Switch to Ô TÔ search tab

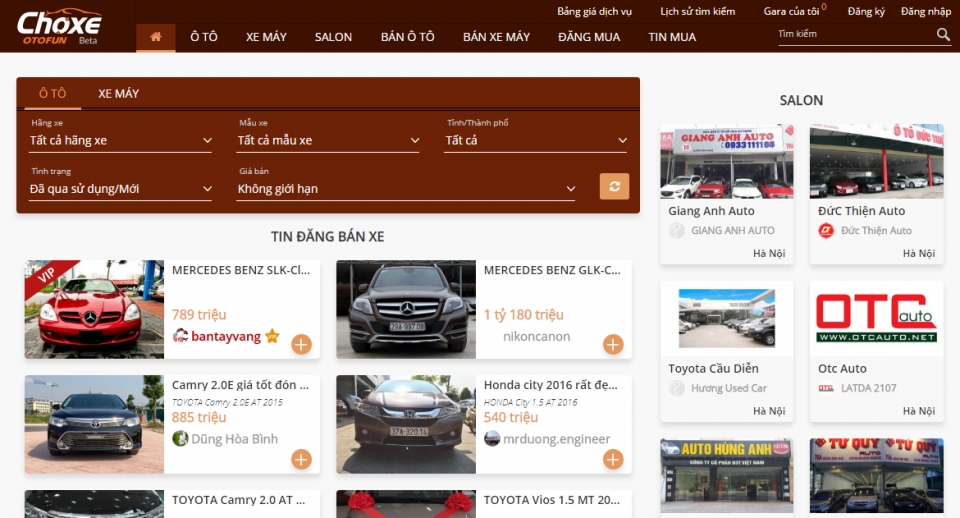pos(53,93)
